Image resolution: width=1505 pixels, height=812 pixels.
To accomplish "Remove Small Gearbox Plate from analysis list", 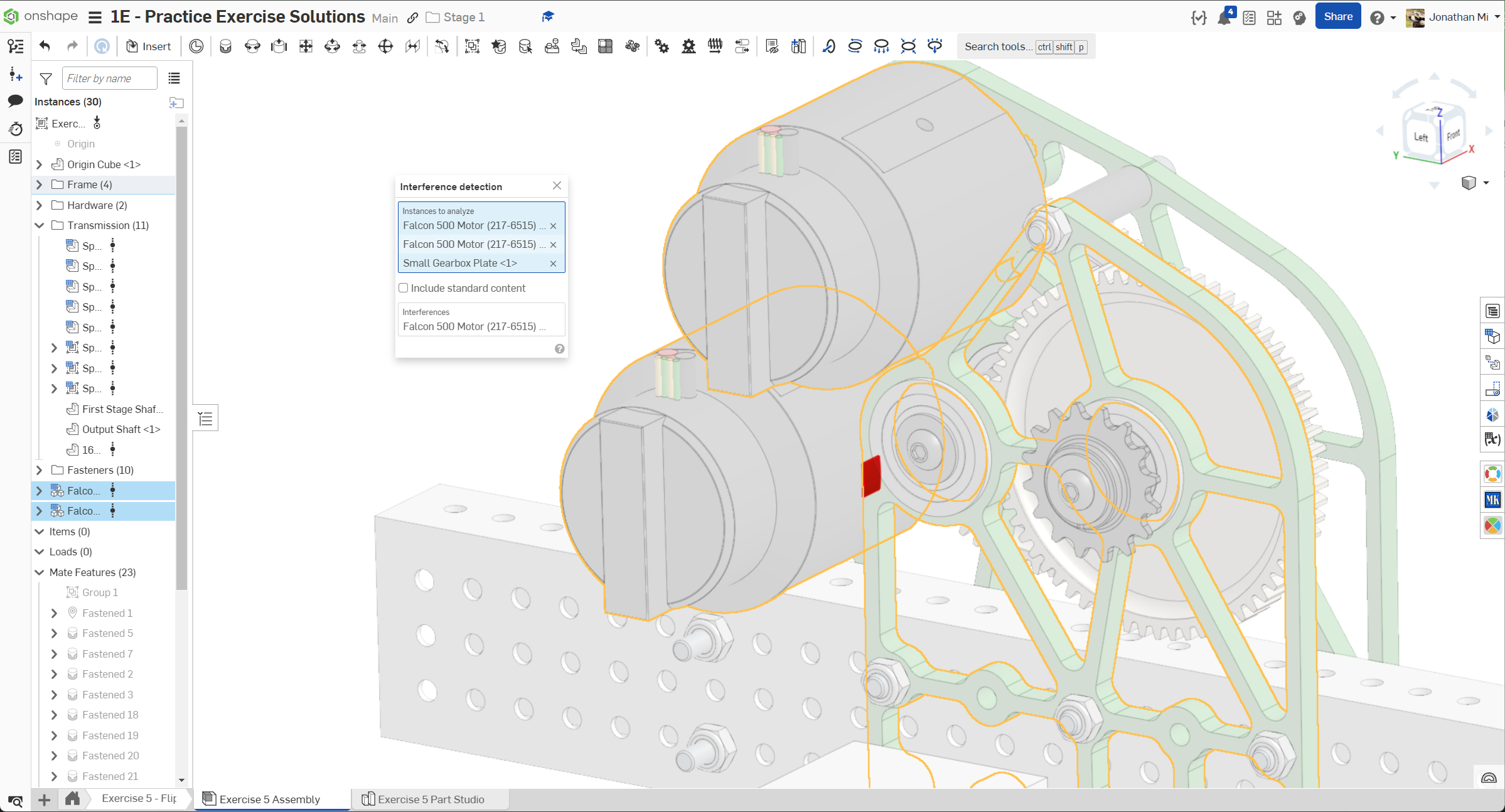I will (553, 264).
